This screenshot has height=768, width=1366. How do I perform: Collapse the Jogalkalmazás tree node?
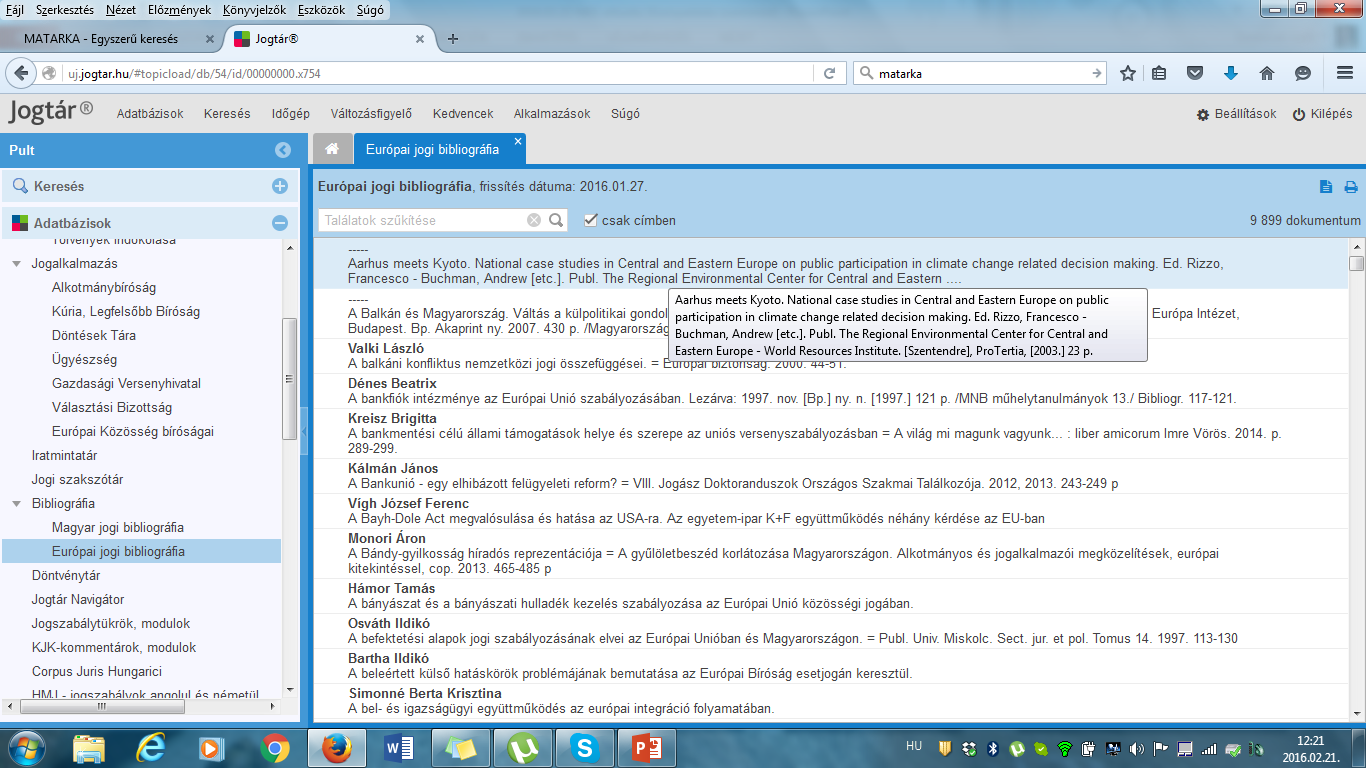pyautogui.click(x=17, y=264)
